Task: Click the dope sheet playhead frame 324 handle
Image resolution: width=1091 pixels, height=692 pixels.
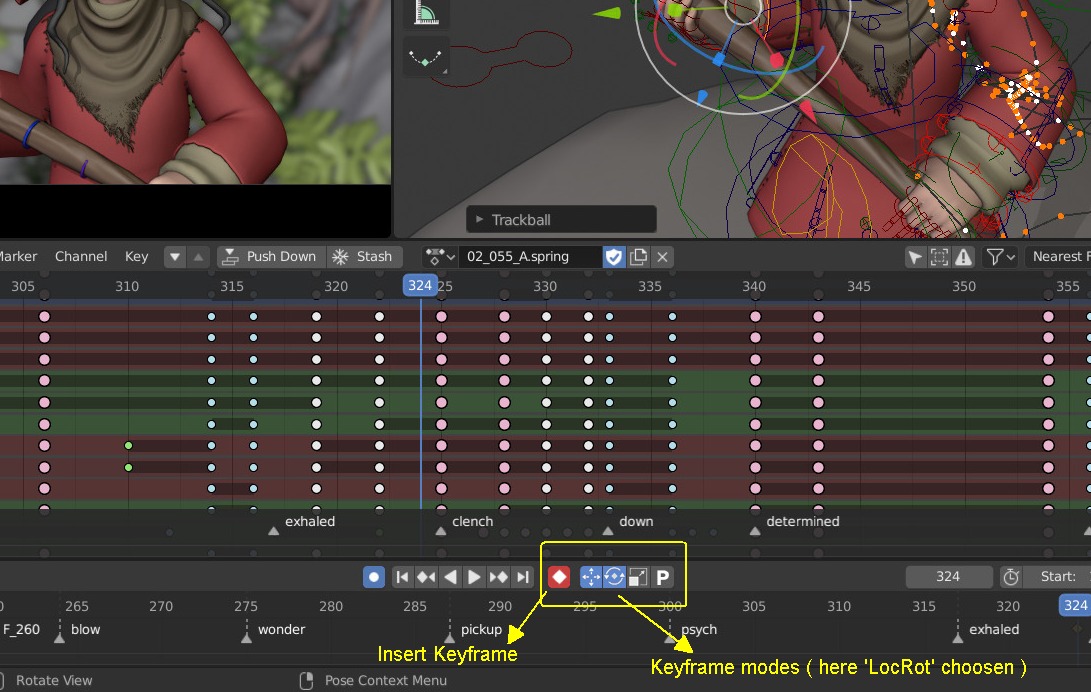Action: (x=420, y=285)
